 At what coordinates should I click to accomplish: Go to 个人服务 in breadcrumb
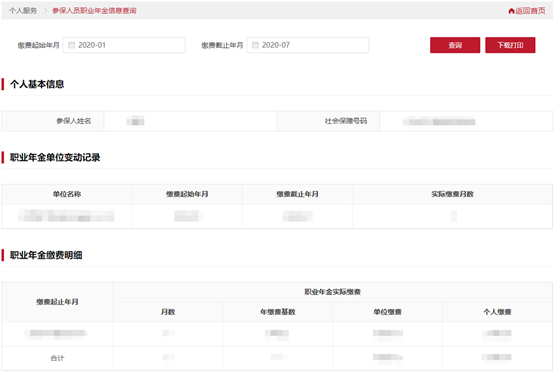23,11
